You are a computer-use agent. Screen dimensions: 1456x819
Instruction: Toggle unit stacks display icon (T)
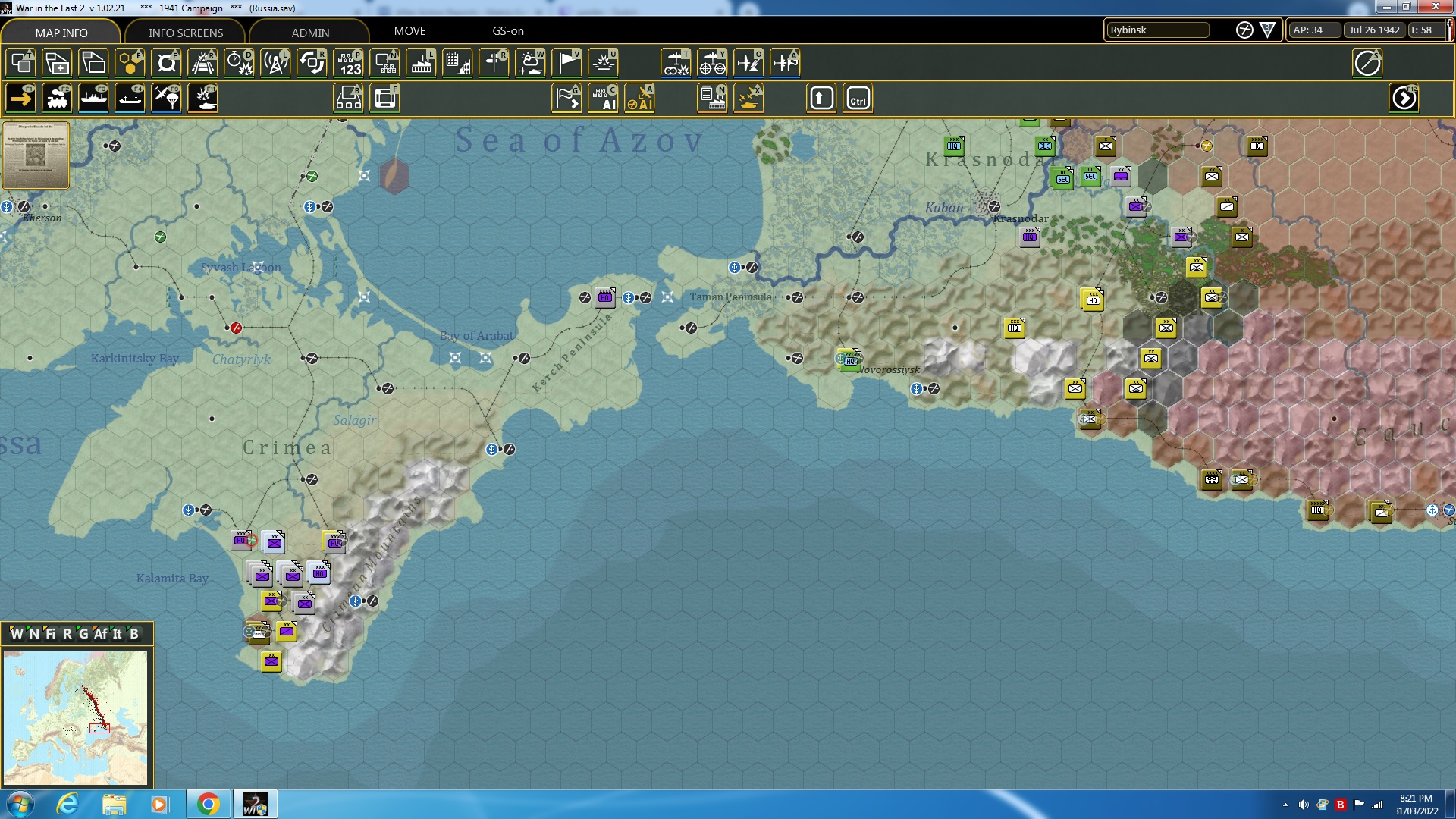point(20,63)
